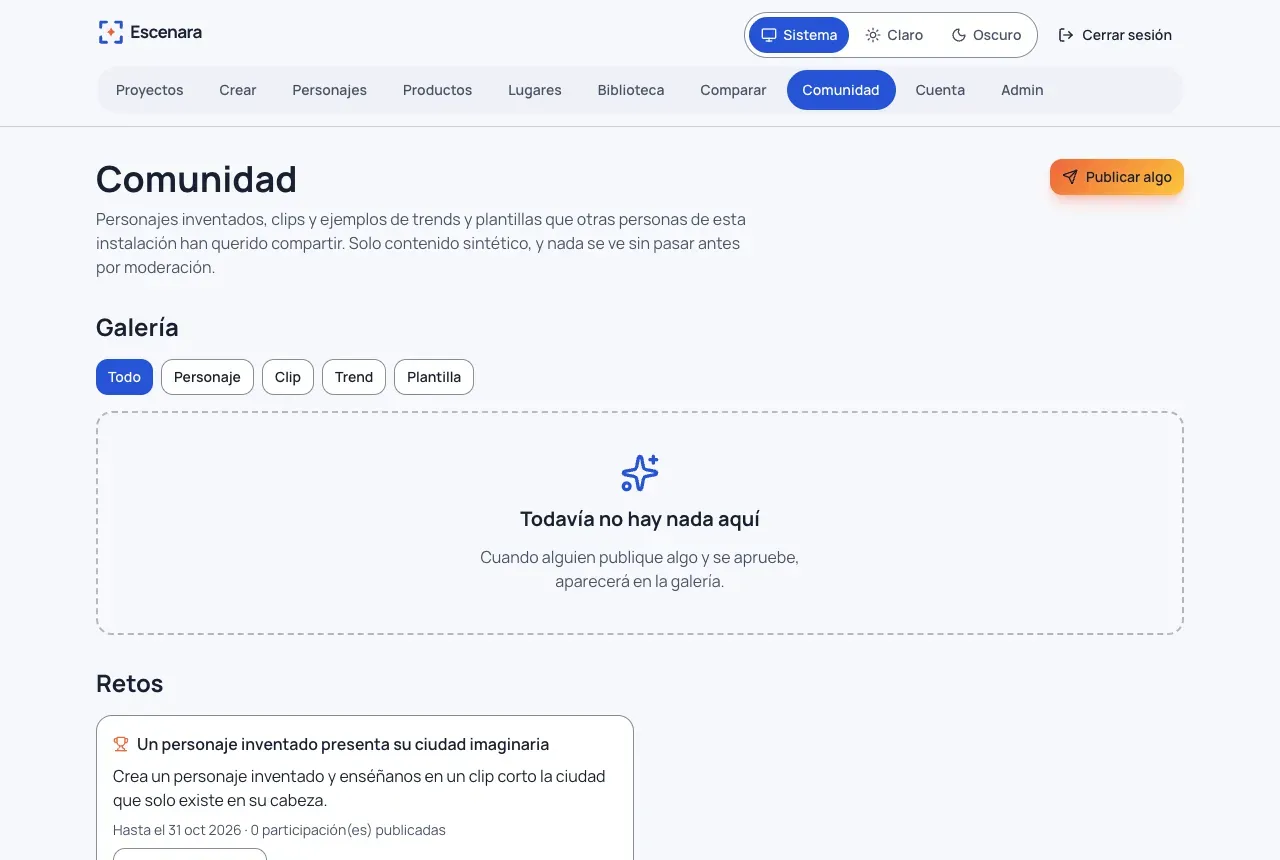Go to the Comparar tab
This screenshot has height=860, width=1280.
click(x=733, y=90)
